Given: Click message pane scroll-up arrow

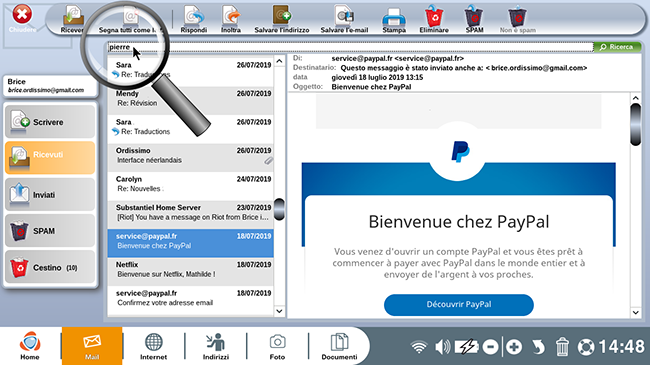Looking at the screenshot, I should pos(635,98).
